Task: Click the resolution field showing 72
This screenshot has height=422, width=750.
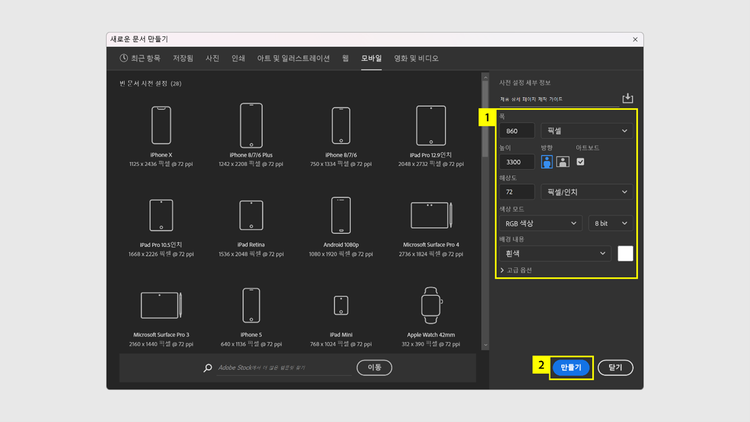Action: 517,192
